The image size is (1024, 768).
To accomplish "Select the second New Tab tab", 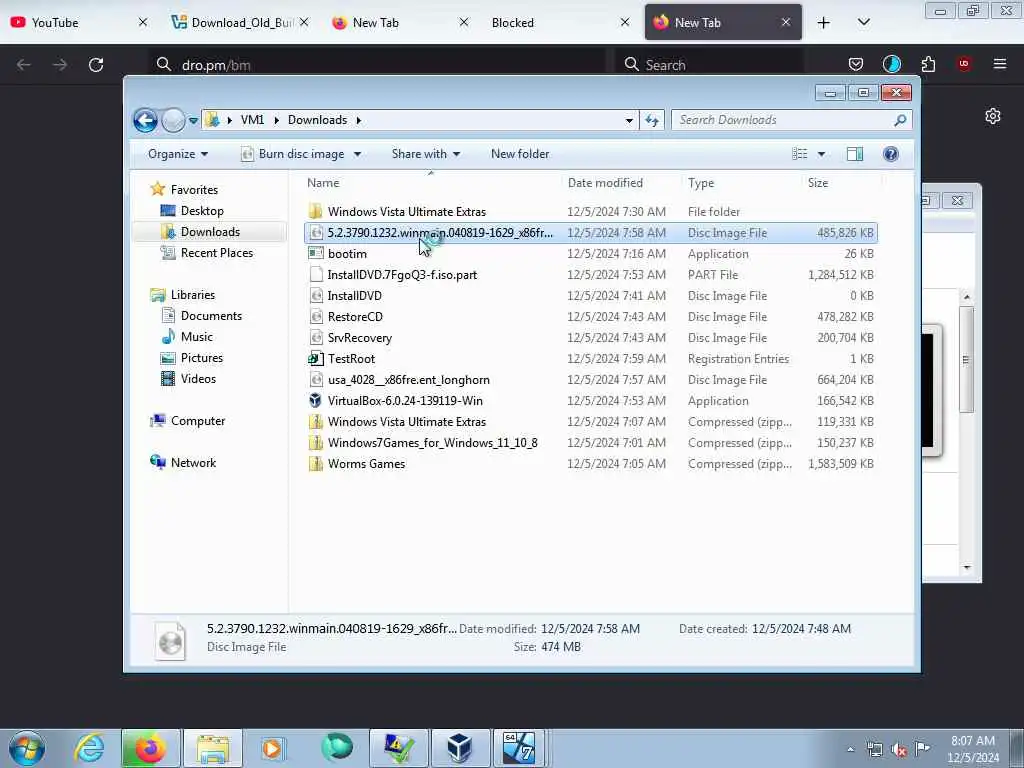I will click(x=723, y=23).
